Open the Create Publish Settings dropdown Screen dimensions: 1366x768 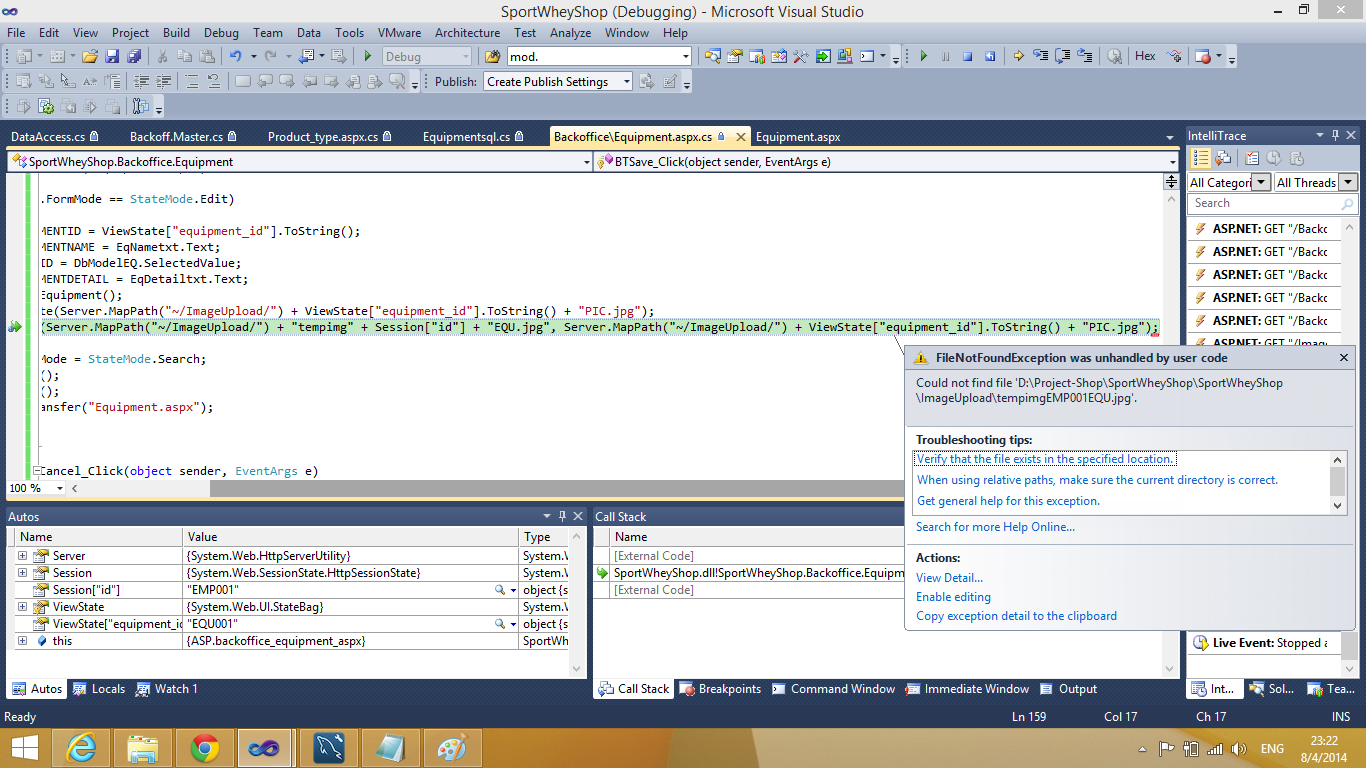click(627, 82)
